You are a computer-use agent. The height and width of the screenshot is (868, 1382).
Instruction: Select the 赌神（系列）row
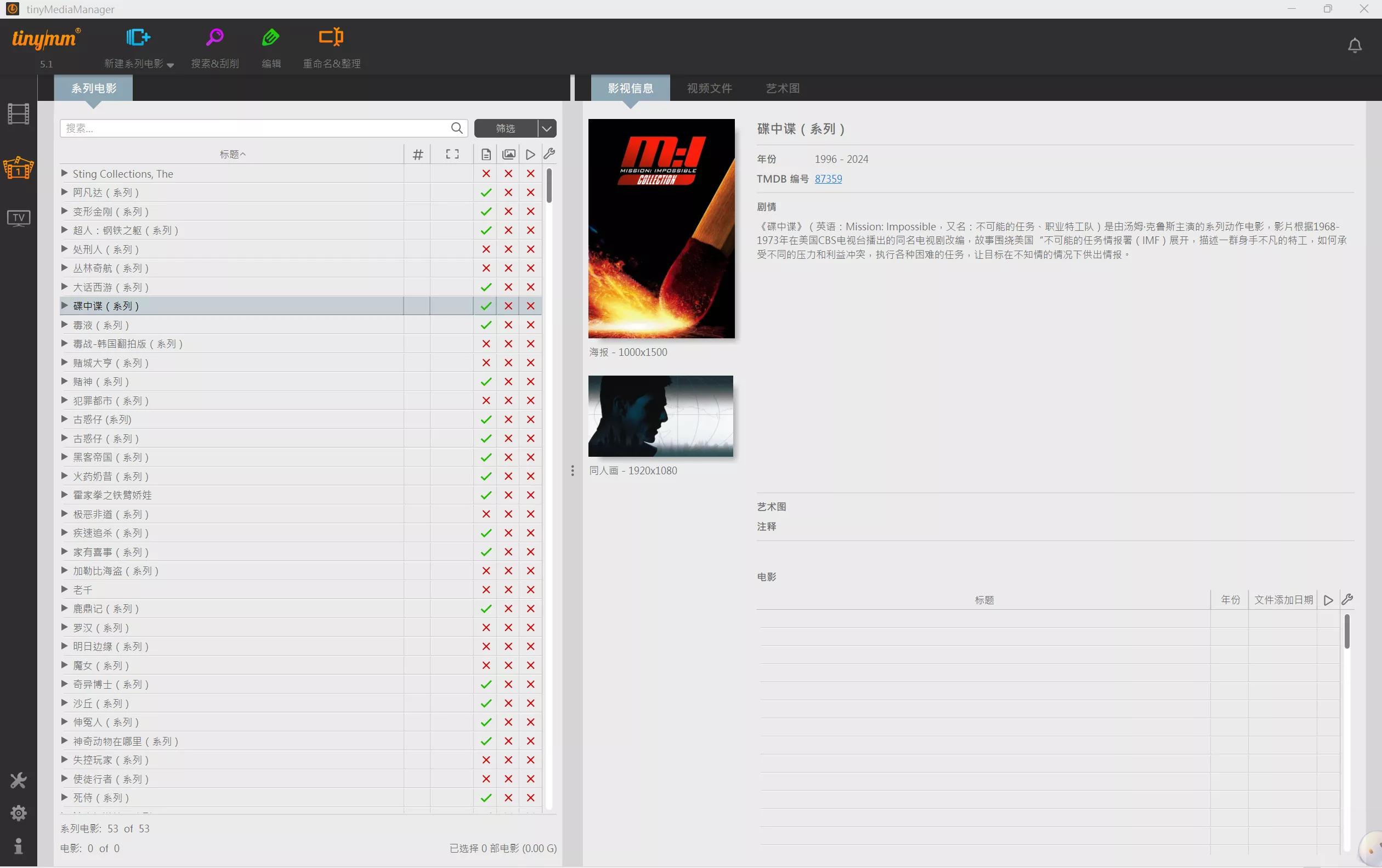pyautogui.click(x=301, y=382)
